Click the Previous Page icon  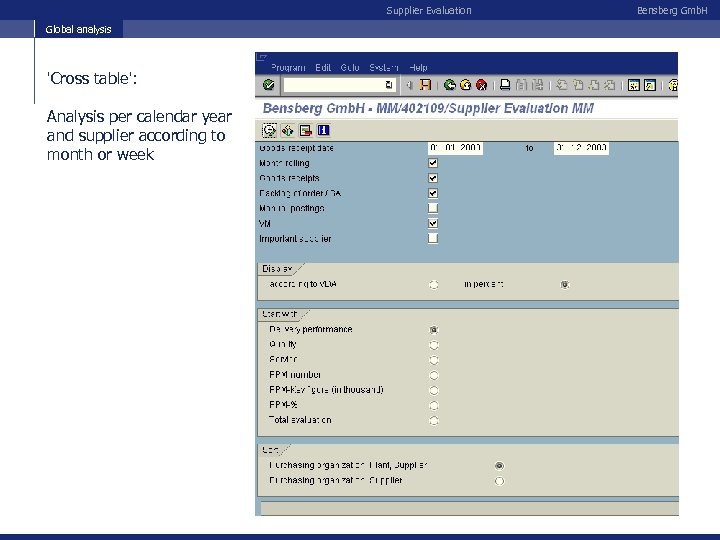(x=578, y=85)
